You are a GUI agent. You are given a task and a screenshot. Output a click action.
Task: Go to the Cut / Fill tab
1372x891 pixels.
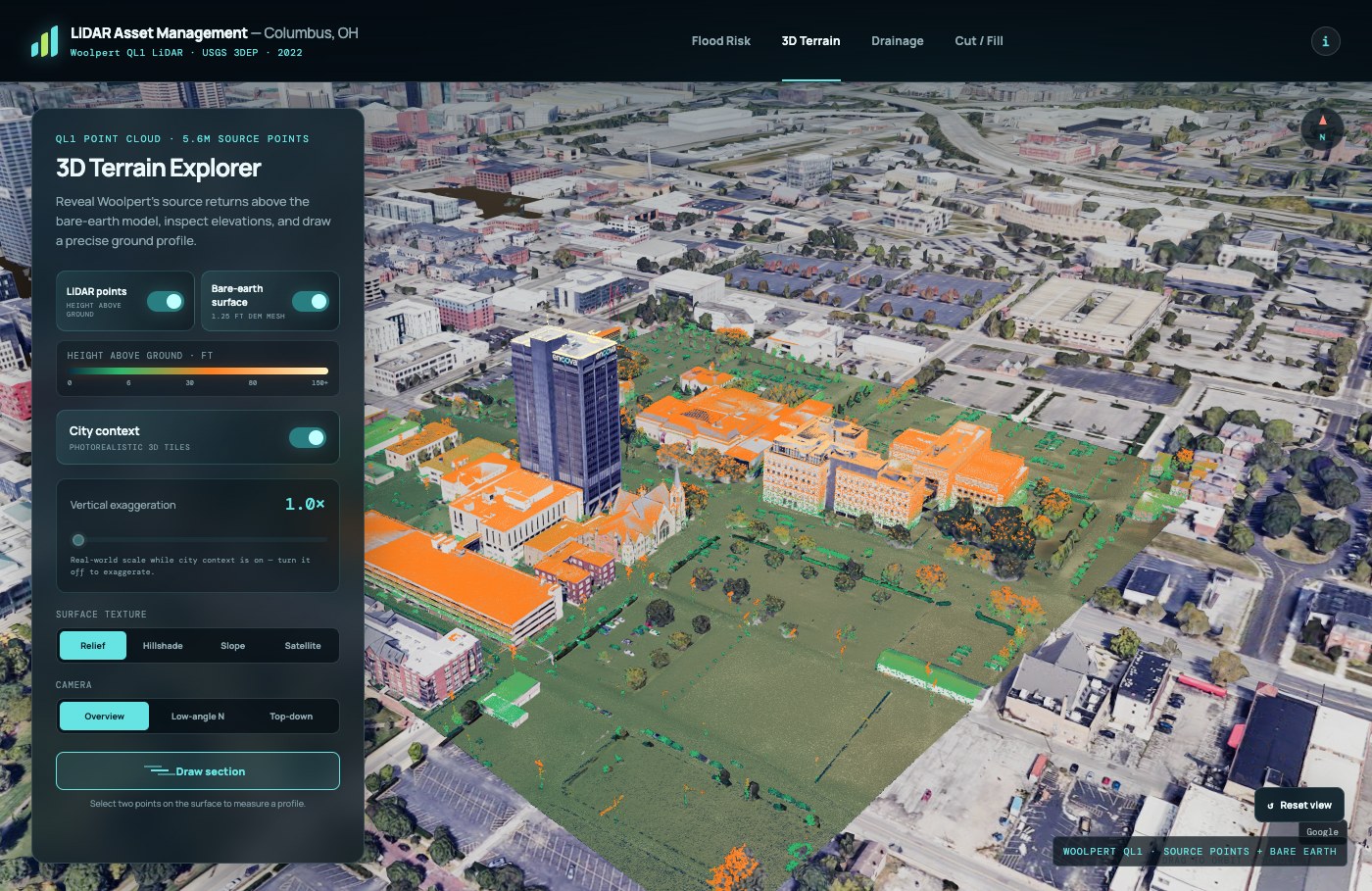pyautogui.click(x=978, y=41)
